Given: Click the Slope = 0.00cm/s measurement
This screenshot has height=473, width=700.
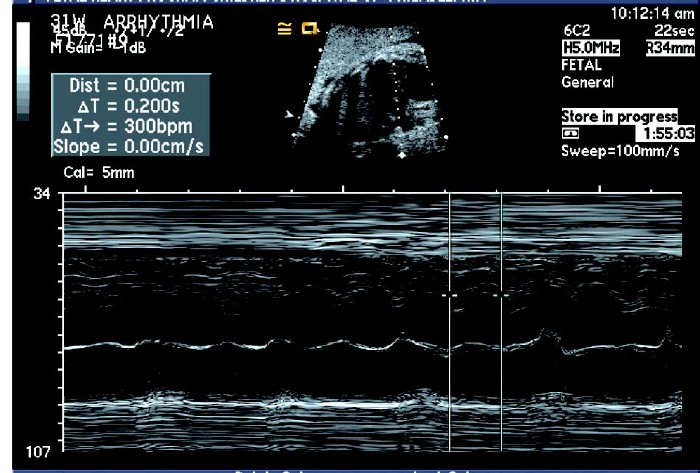Looking at the screenshot, I should [x=129, y=147].
